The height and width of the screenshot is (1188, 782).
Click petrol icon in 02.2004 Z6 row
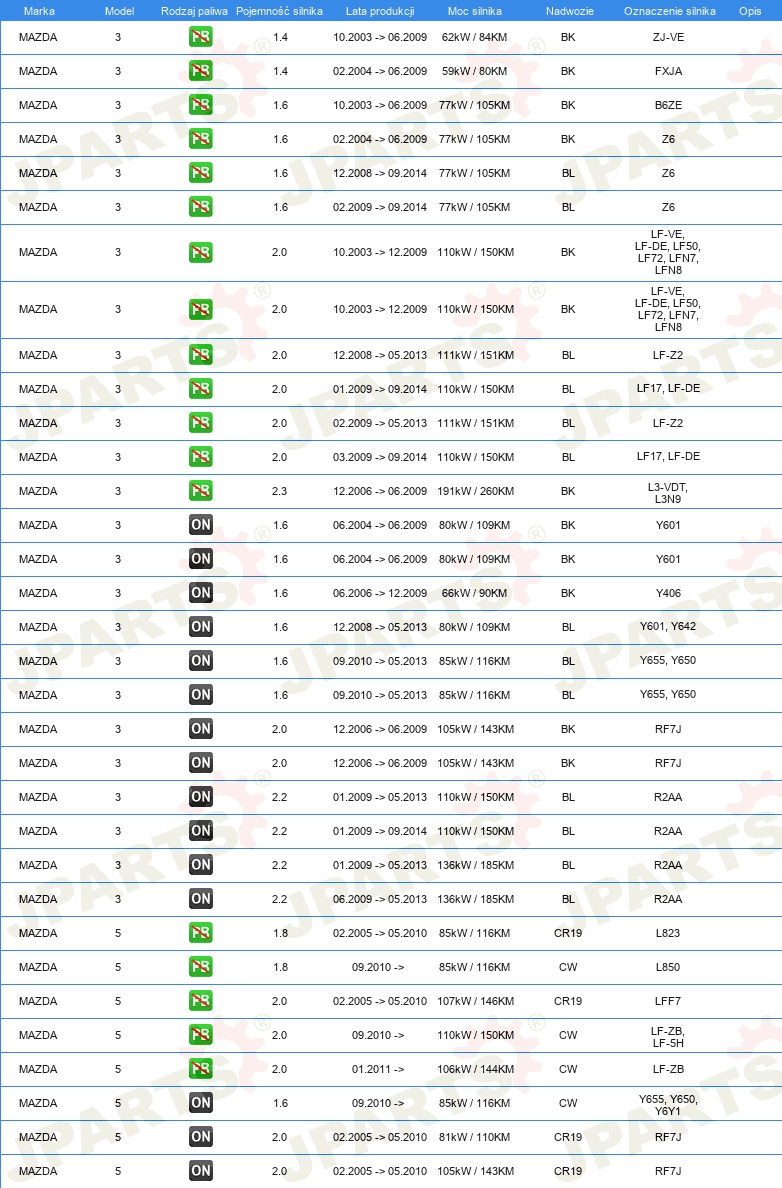click(201, 139)
